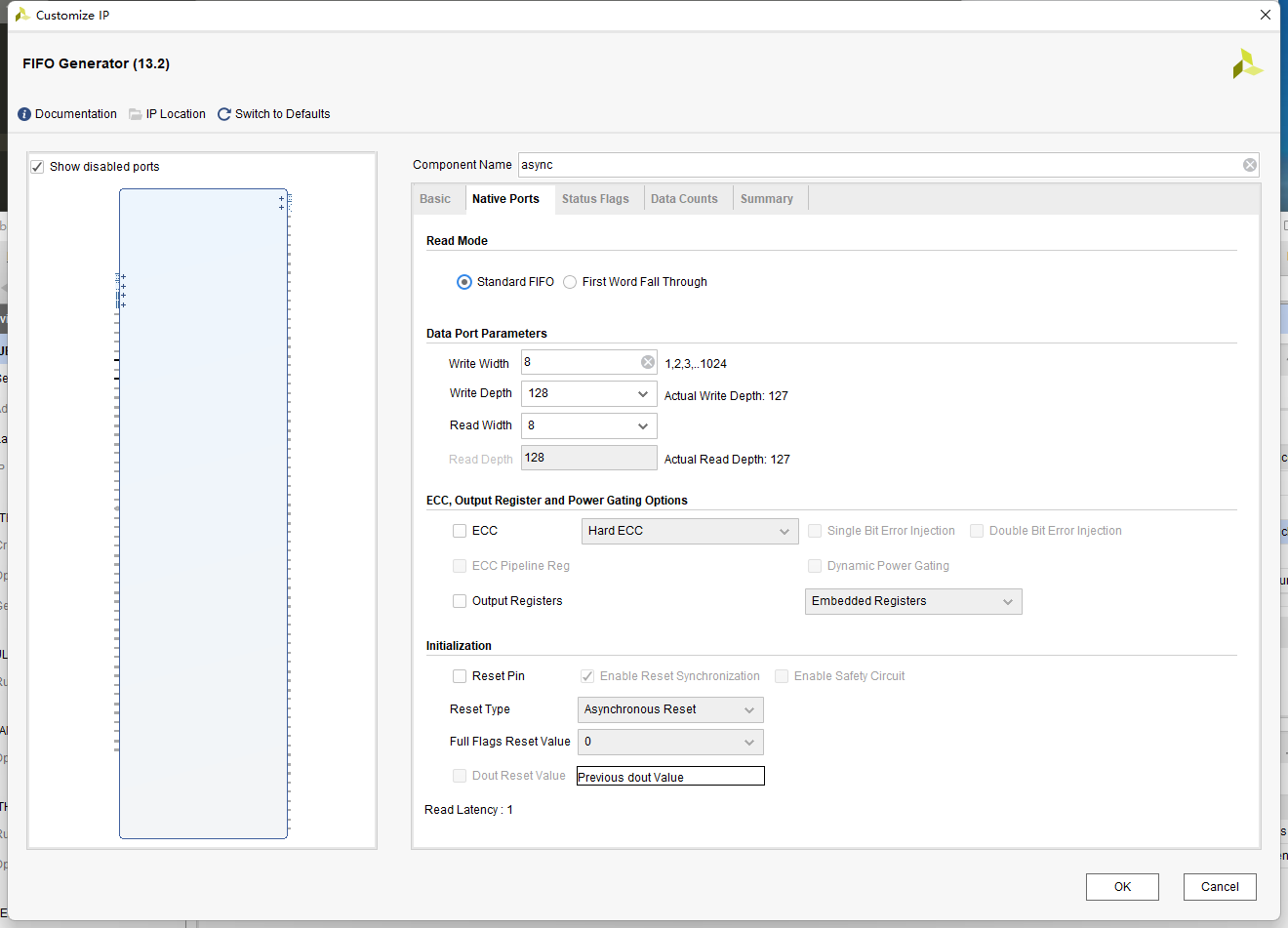
Task: Click the Read Mode section heading
Action: click(457, 241)
